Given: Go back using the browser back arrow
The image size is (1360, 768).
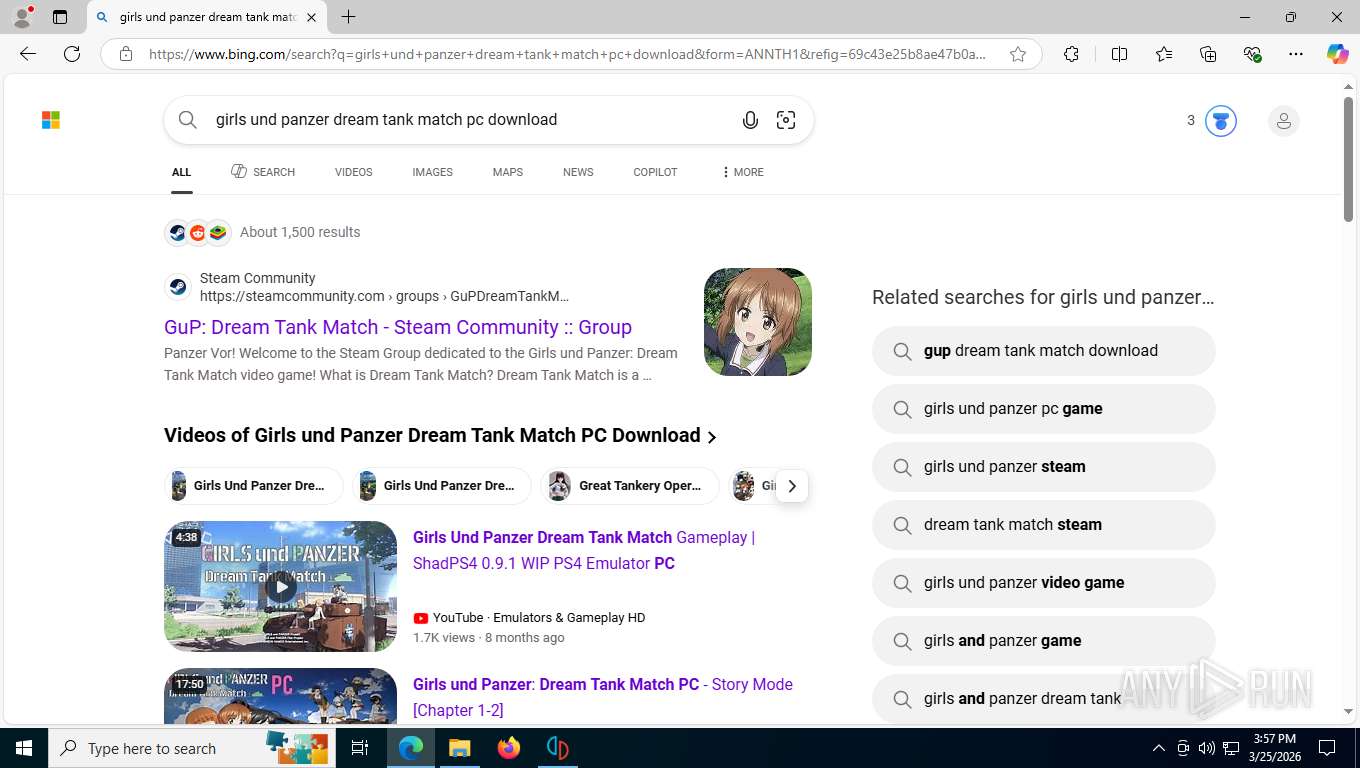Looking at the screenshot, I should pos(28,54).
